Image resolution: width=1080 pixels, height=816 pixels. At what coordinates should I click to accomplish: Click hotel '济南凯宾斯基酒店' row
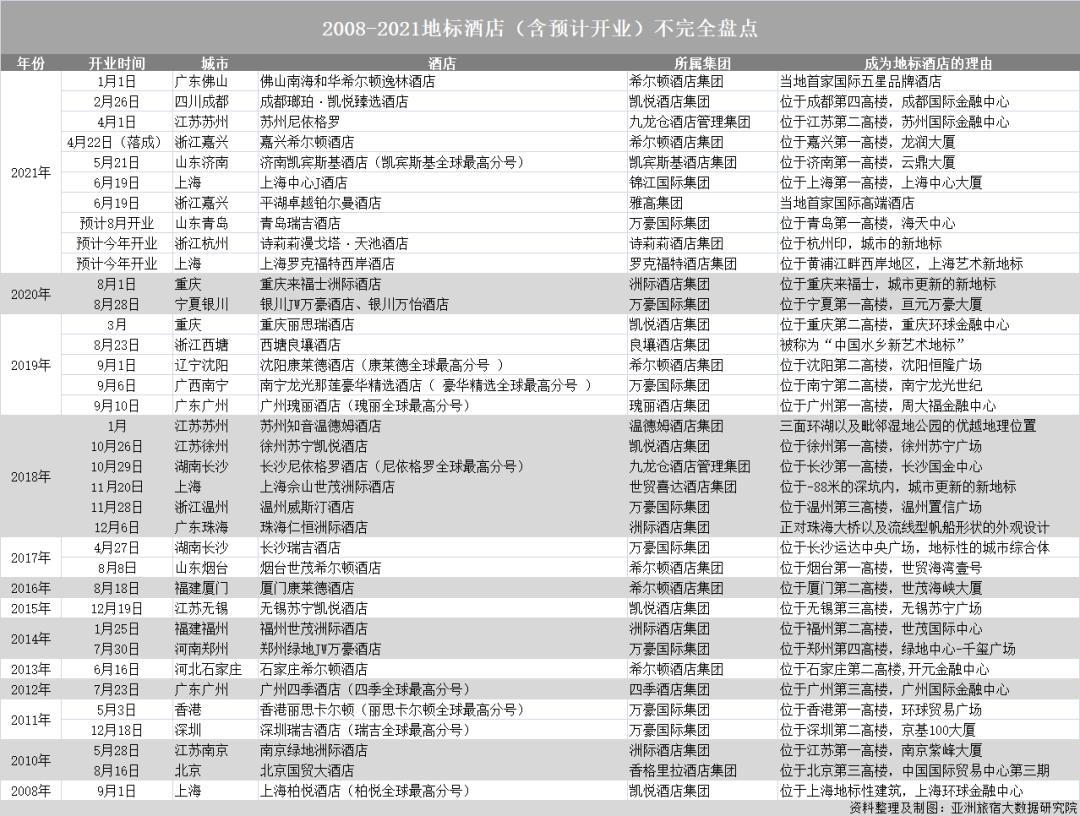(391, 163)
